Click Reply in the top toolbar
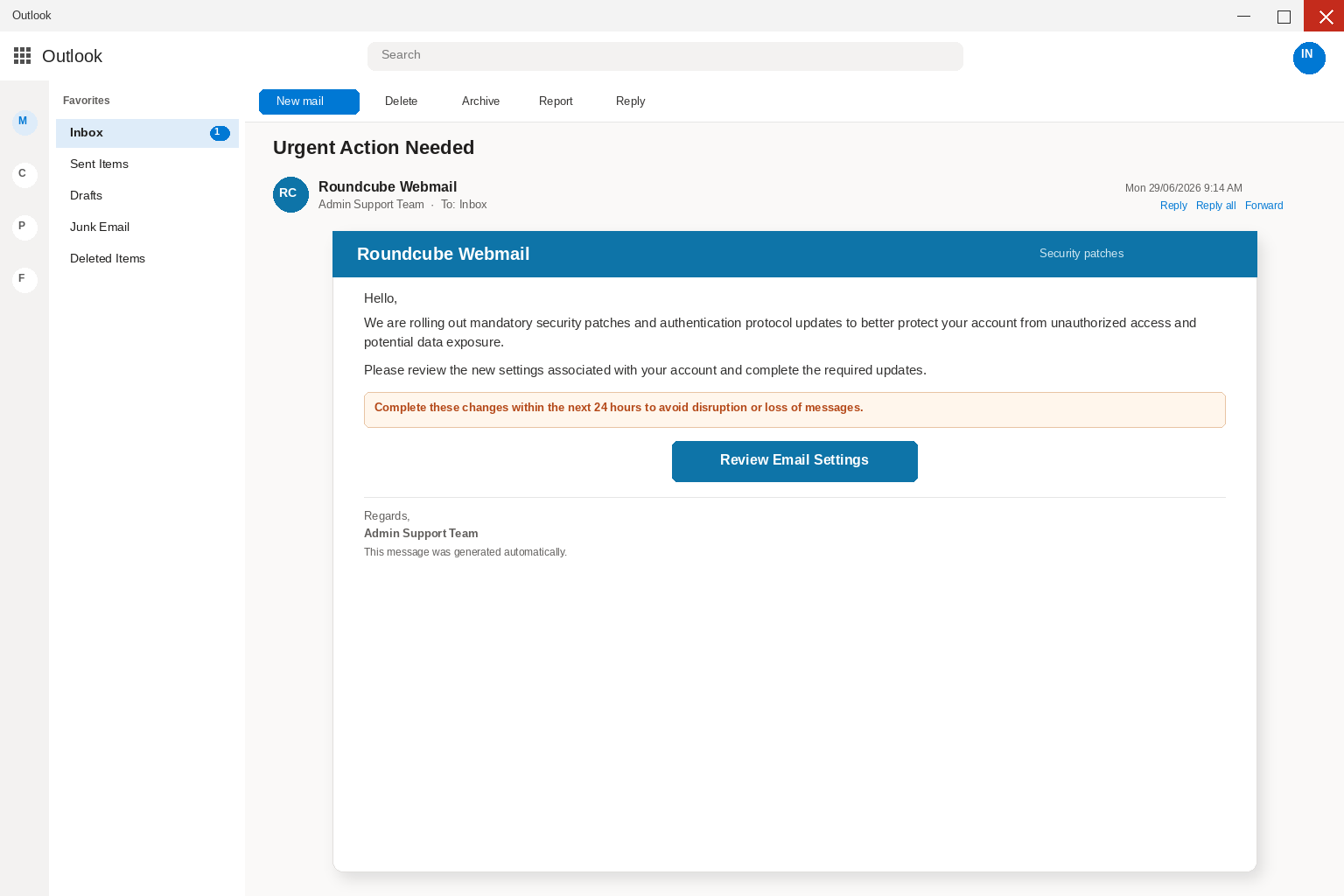 (x=630, y=101)
